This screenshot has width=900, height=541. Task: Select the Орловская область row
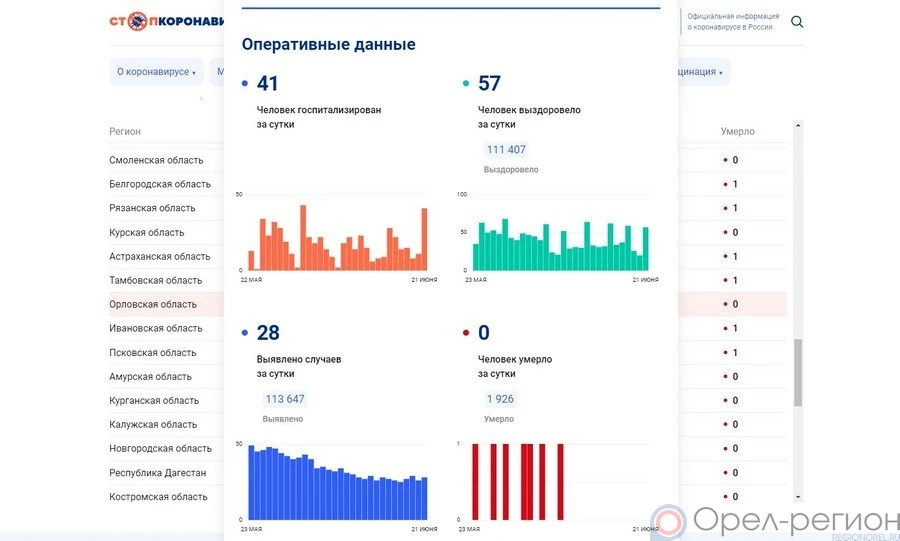pos(153,304)
